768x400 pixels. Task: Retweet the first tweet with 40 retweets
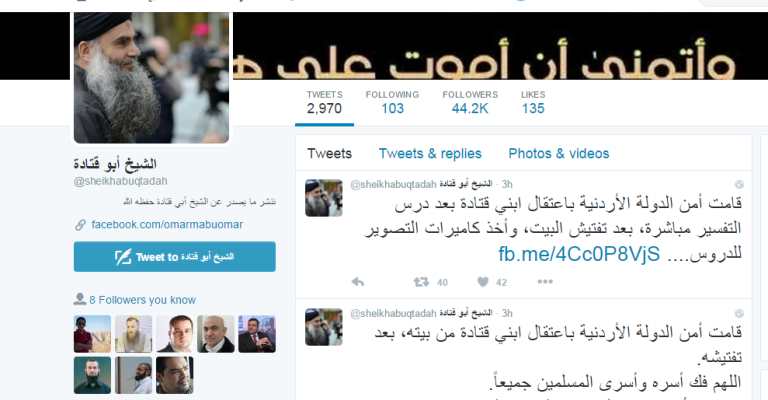pyautogui.click(x=421, y=282)
